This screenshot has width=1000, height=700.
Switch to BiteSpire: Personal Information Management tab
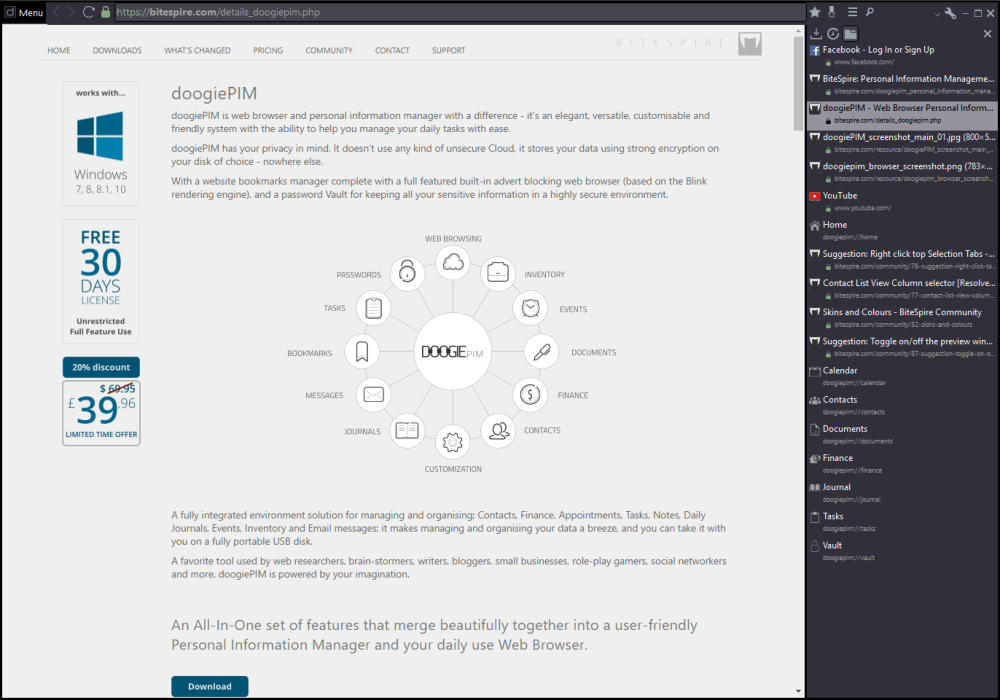[902, 85]
